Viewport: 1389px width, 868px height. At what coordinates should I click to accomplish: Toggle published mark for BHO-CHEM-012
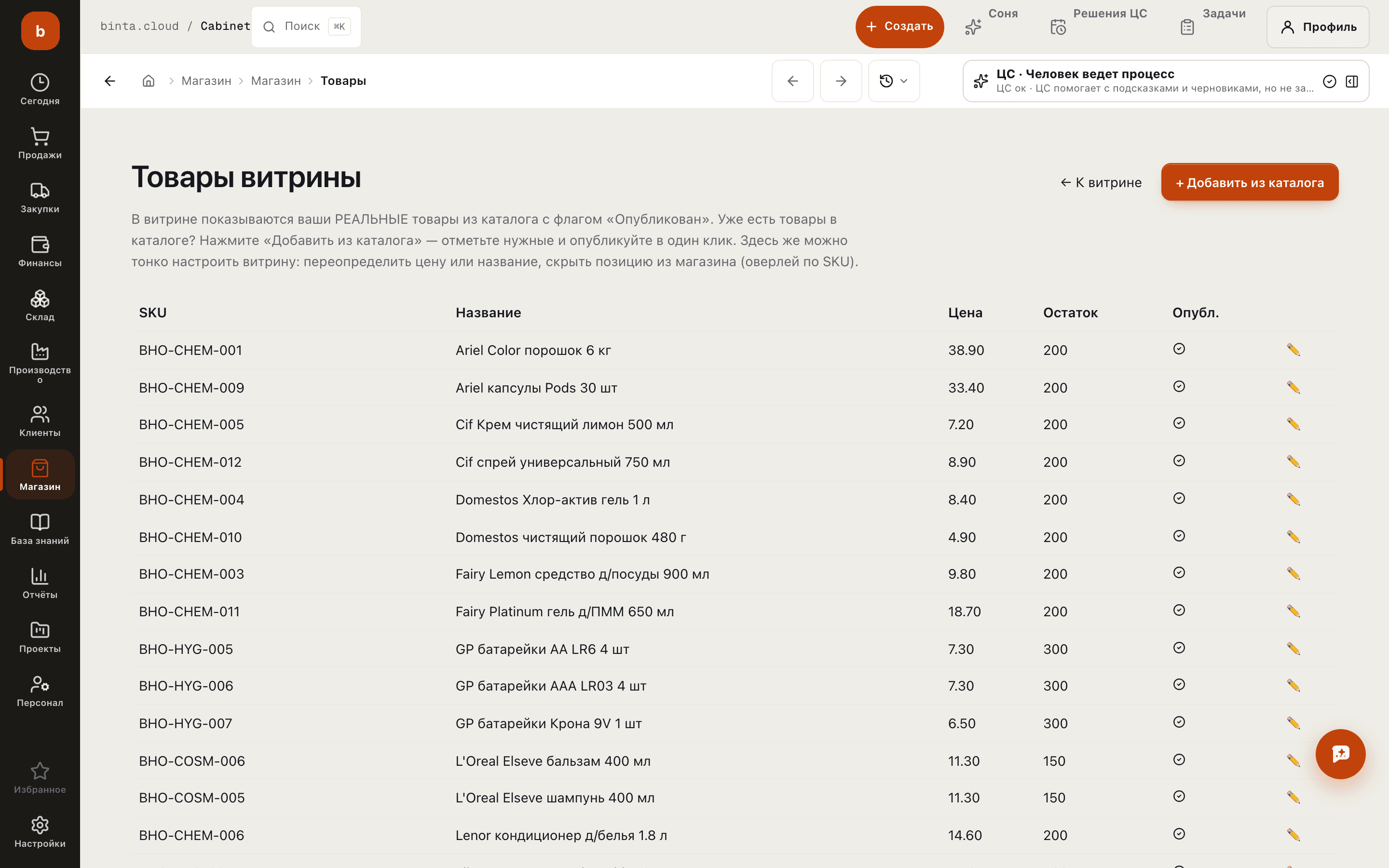(x=1179, y=461)
